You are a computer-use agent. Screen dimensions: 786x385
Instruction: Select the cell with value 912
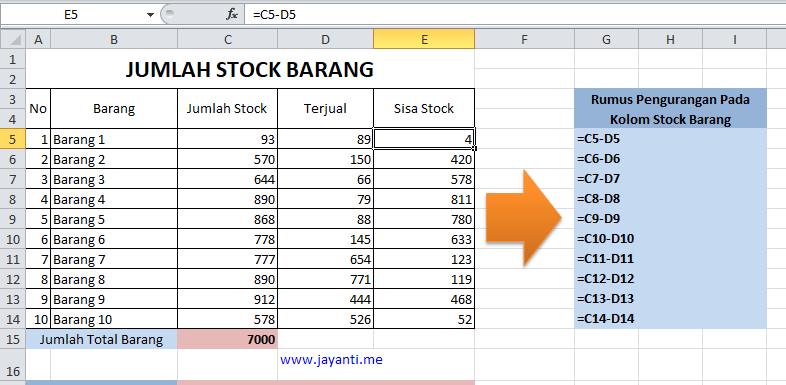tap(228, 299)
